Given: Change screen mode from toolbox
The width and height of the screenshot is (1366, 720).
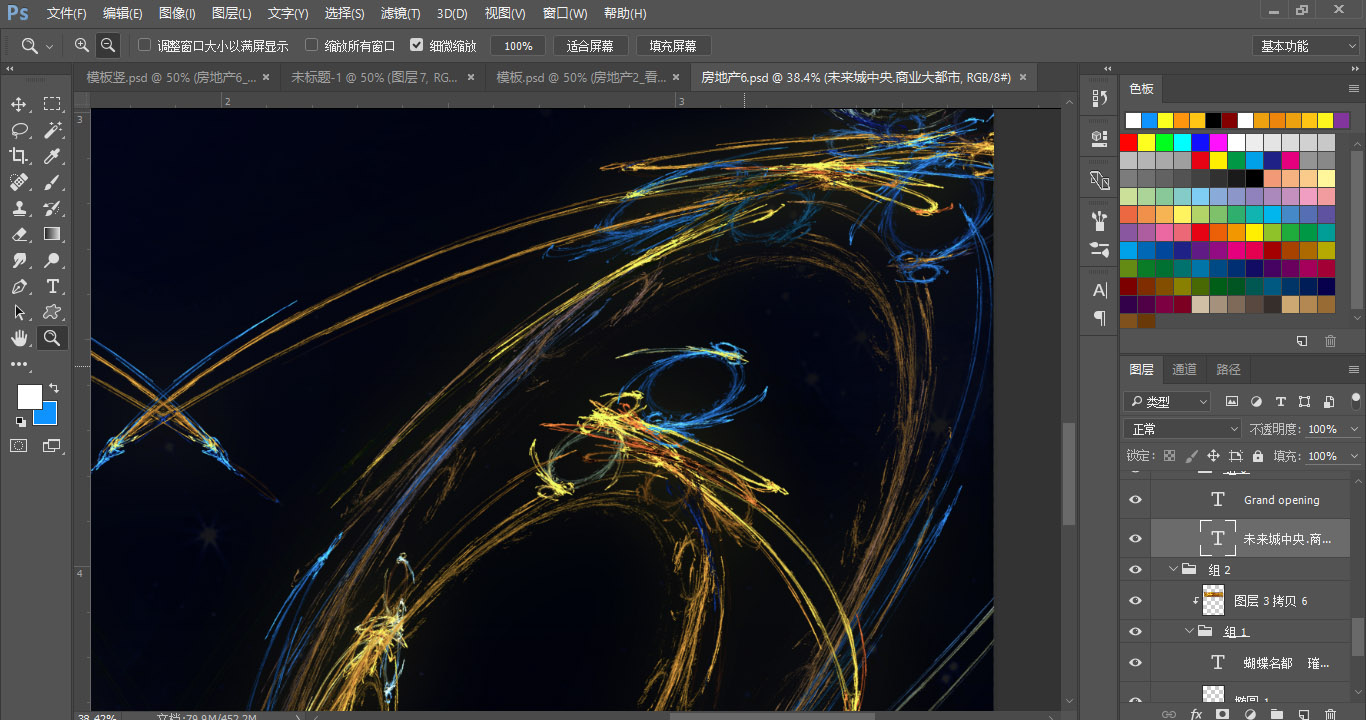Looking at the screenshot, I should pyautogui.click(x=52, y=446).
